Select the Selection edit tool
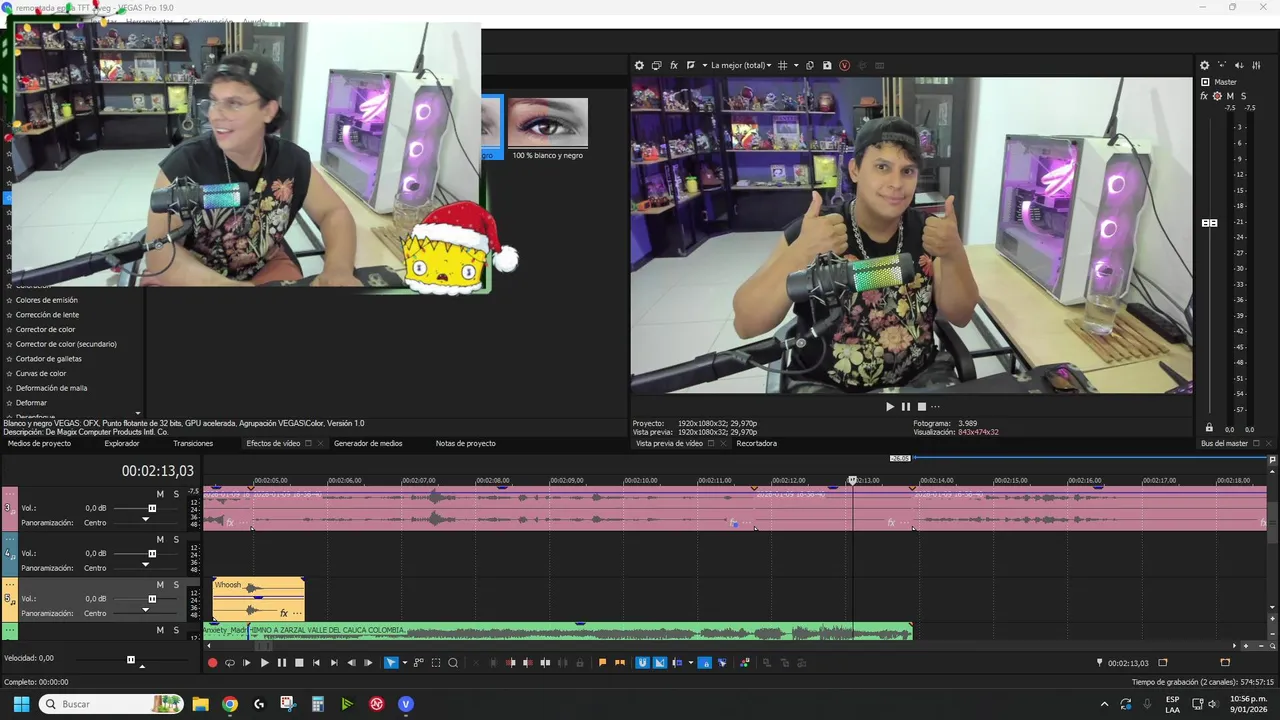This screenshot has width=1280, height=720. pos(436,663)
